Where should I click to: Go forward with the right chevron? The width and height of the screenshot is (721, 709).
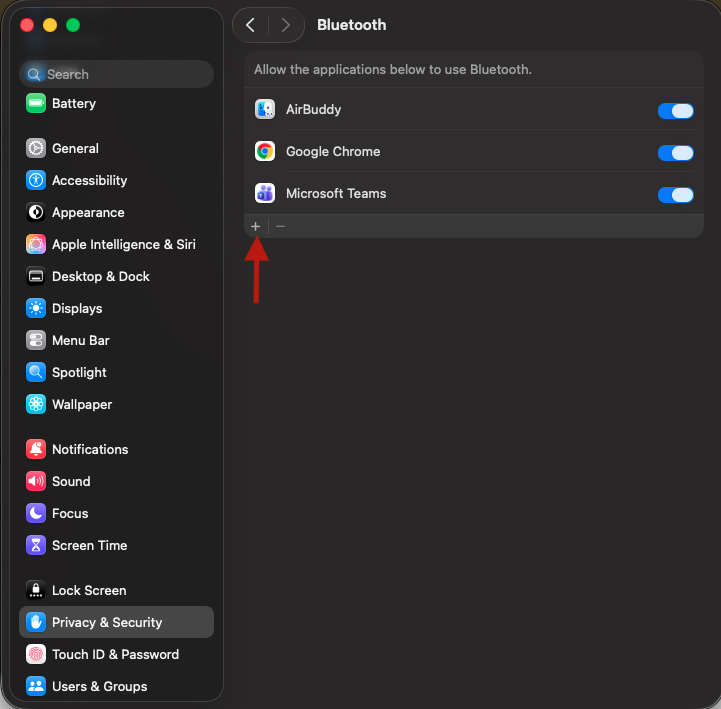pos(286,25)
